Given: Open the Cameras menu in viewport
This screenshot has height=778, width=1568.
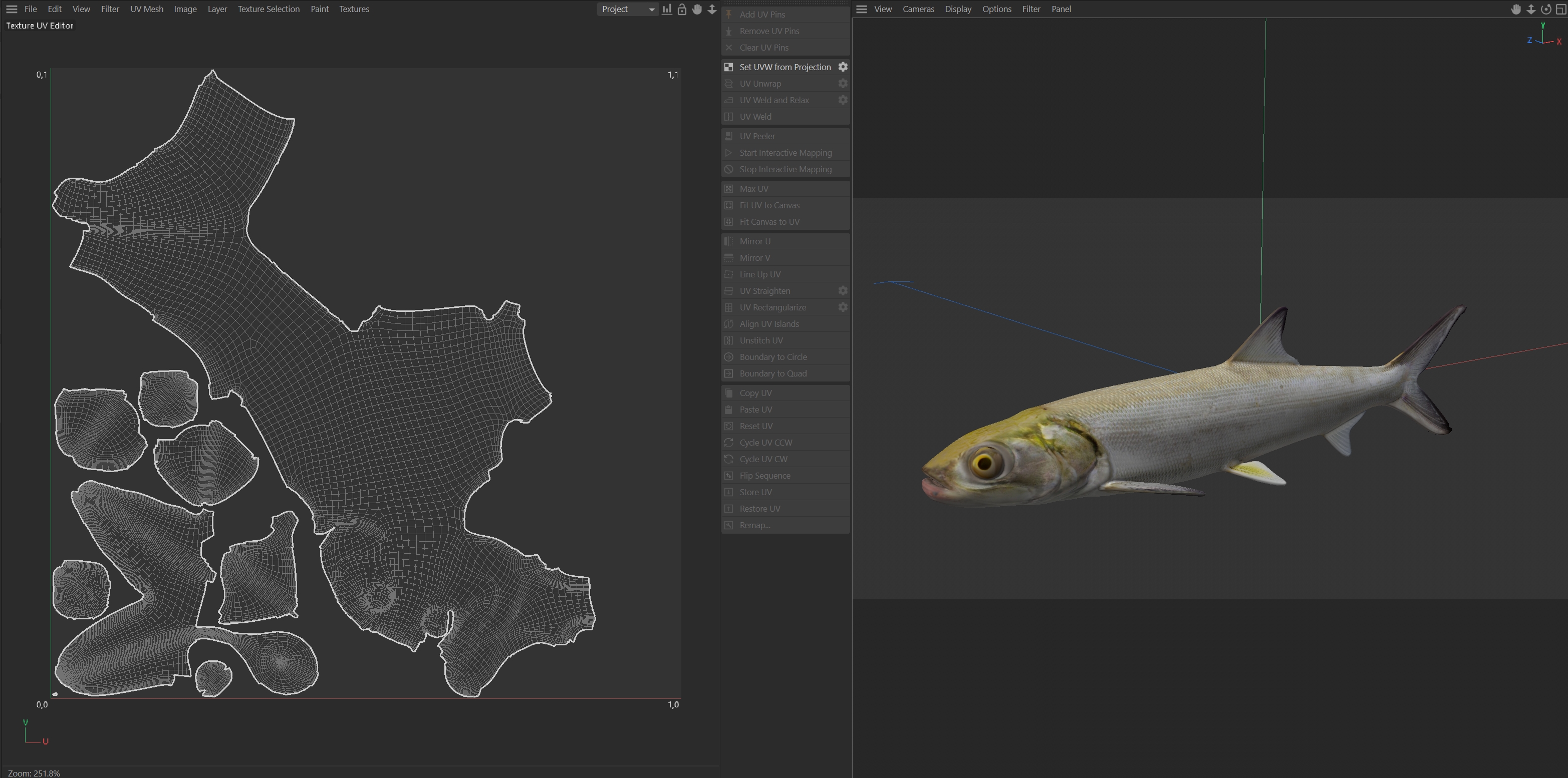Looking at the screenshot, I should (x=918, y=9).
